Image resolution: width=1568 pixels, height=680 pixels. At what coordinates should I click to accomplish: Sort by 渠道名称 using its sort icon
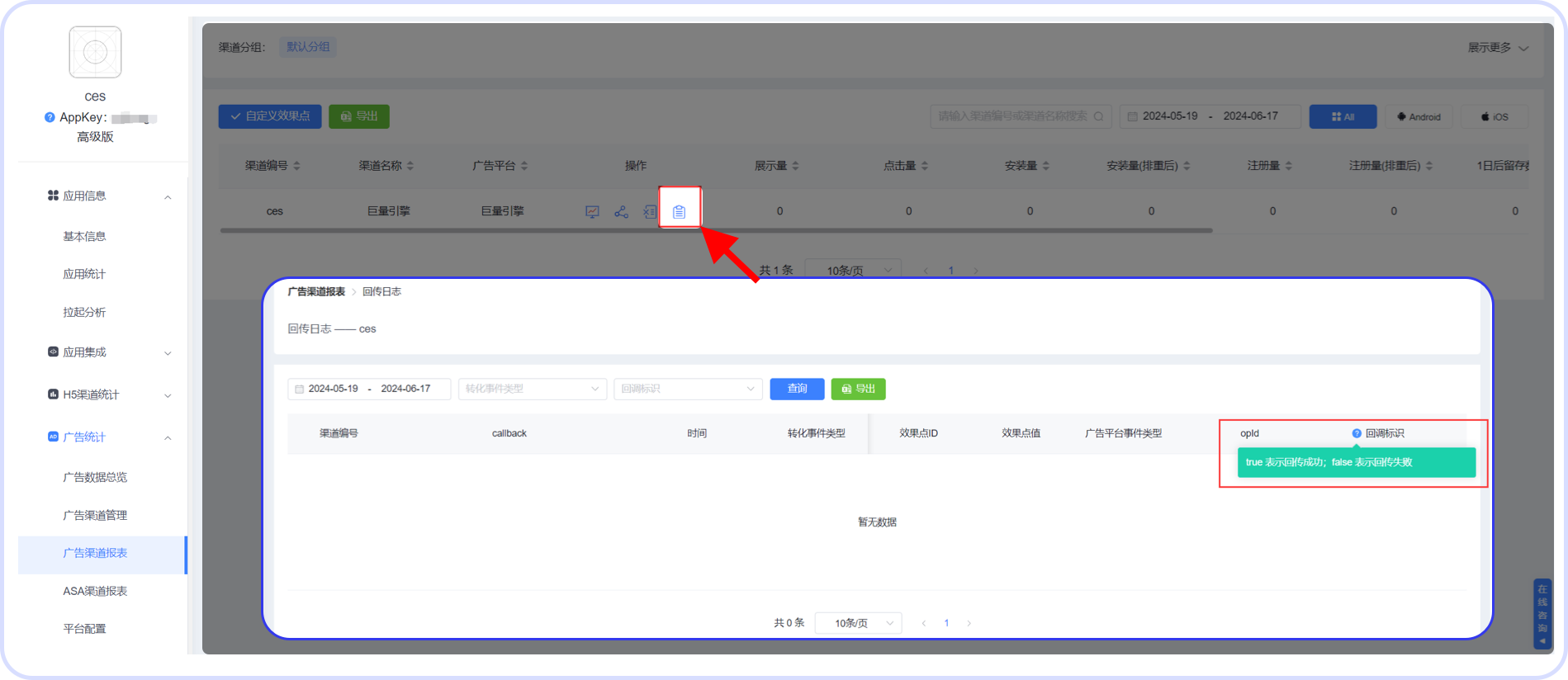(x=410, y=166)
